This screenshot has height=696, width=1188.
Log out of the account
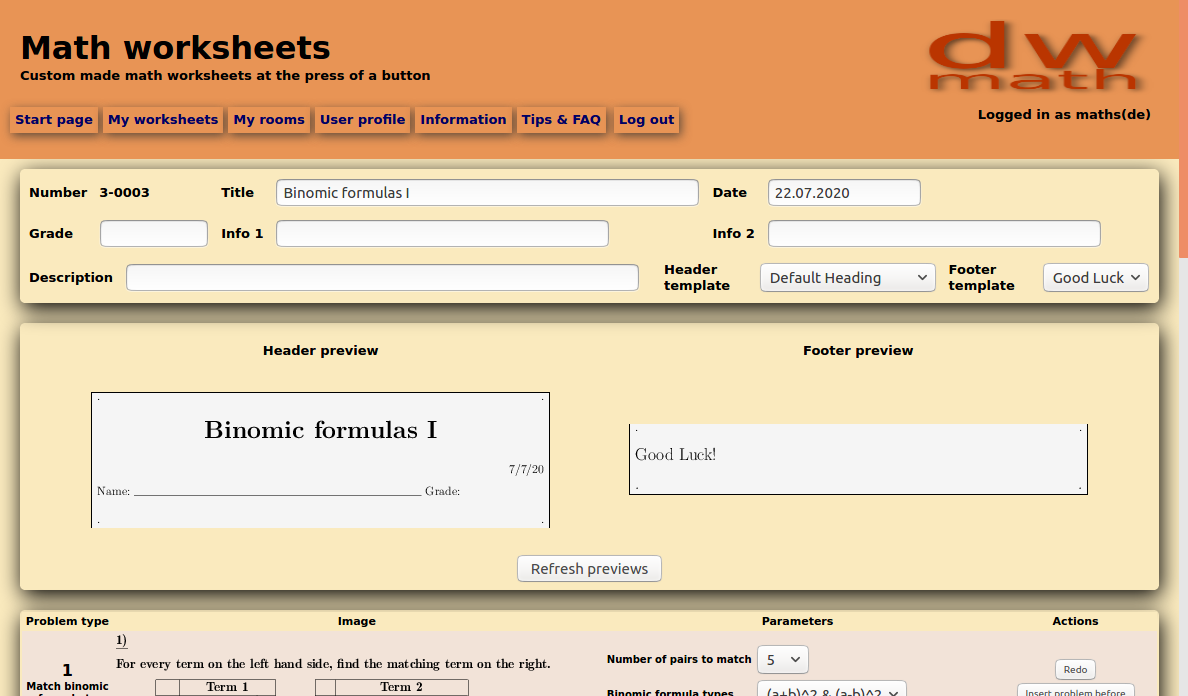(645, 119)
